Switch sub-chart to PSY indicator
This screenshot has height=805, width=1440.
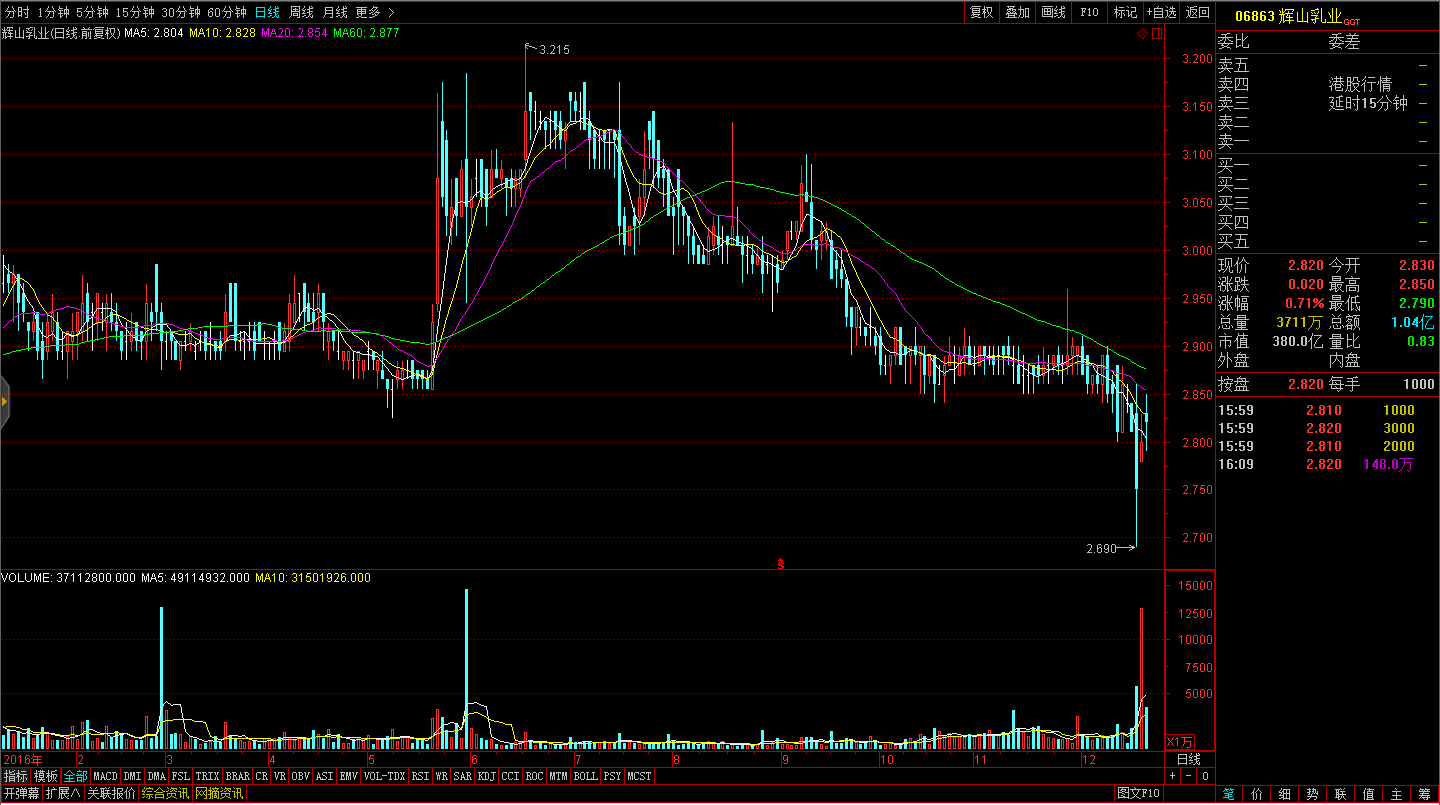pos(613,776)
